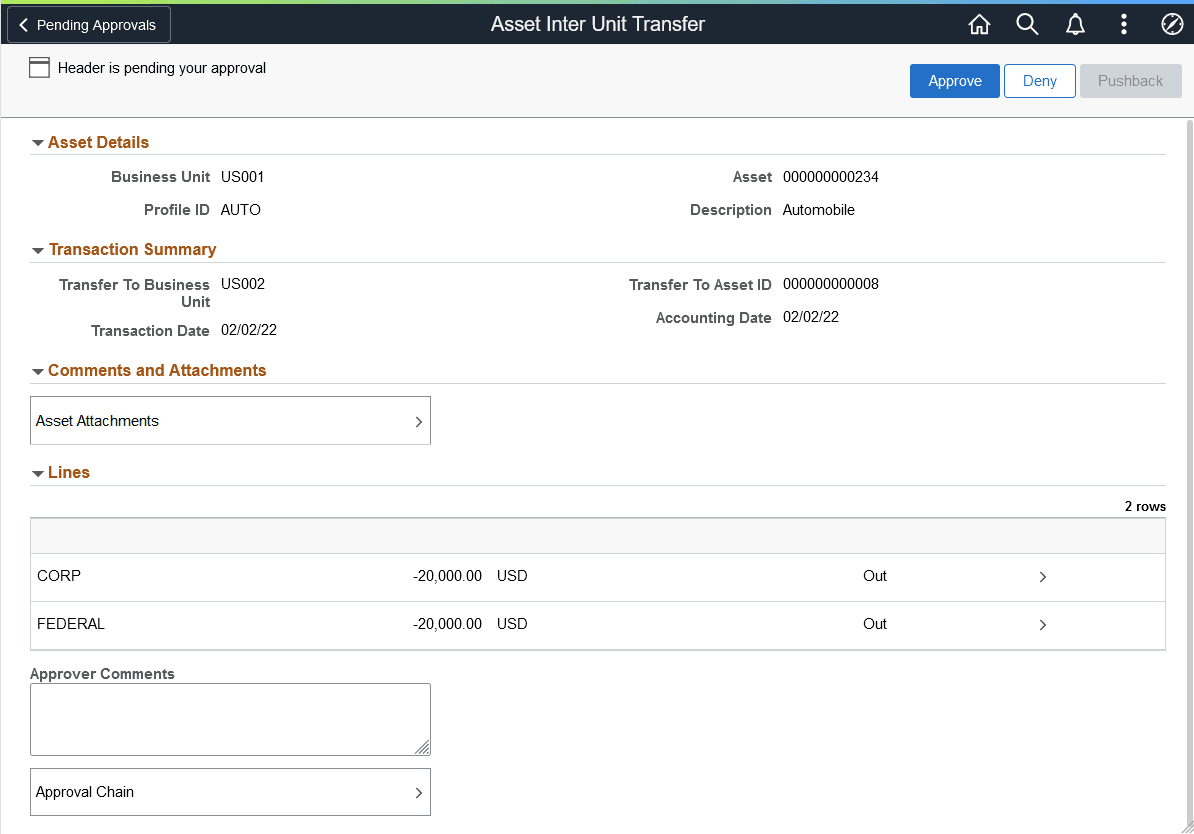
Task: Deny the asset transfer request
Action: click(x=1039, y=81)
